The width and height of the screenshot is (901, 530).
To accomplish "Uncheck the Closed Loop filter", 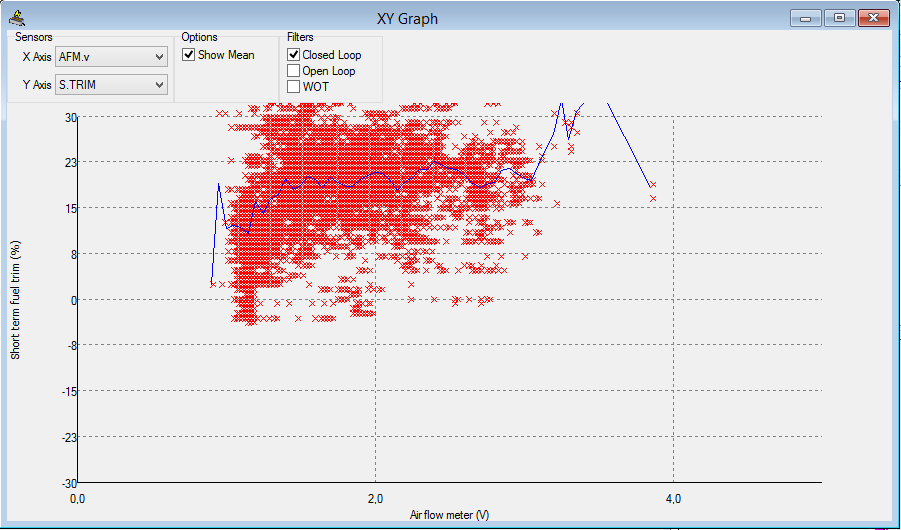I will 294,55.
